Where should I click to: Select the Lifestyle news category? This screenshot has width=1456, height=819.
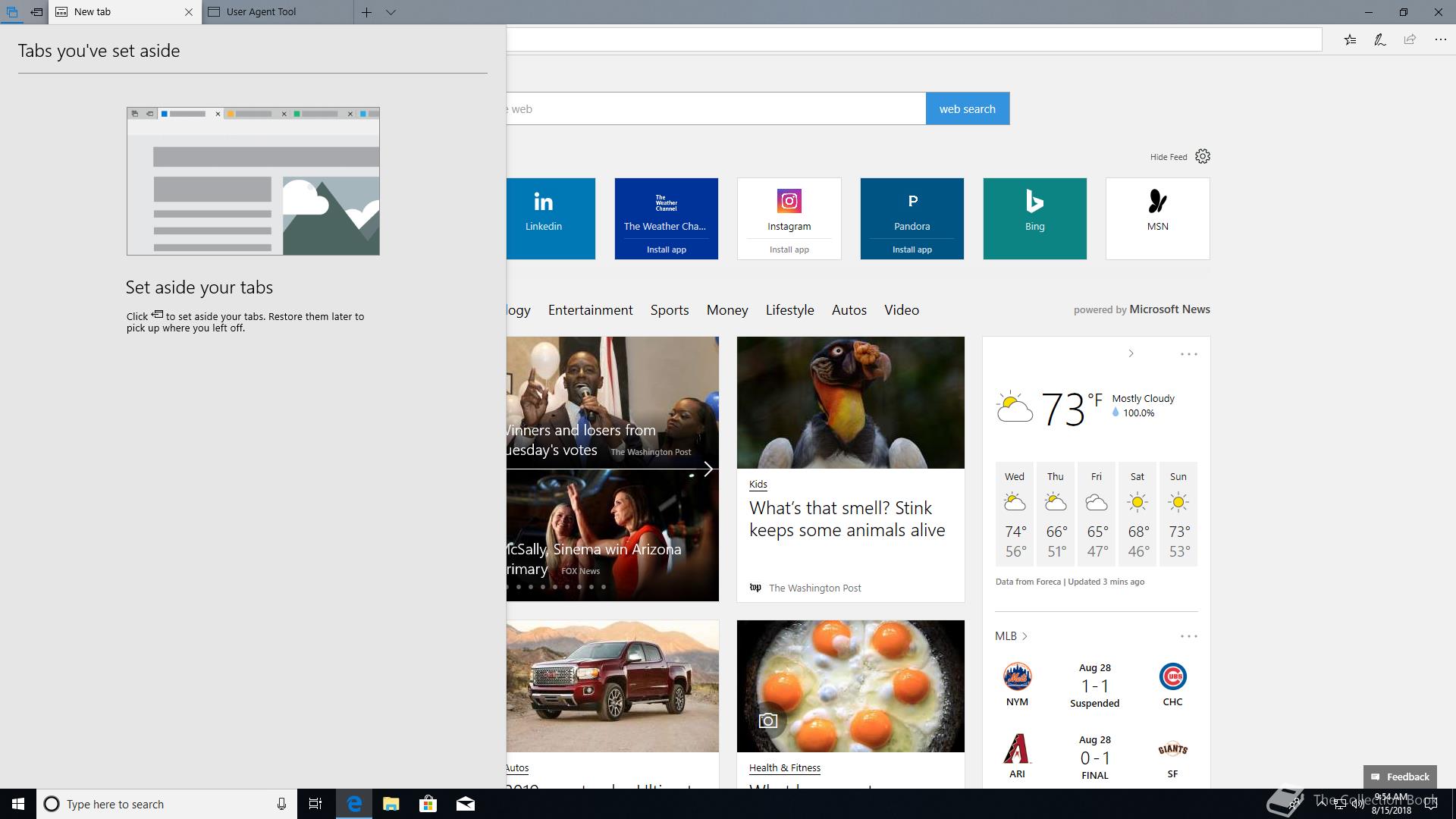coord(789,310)
